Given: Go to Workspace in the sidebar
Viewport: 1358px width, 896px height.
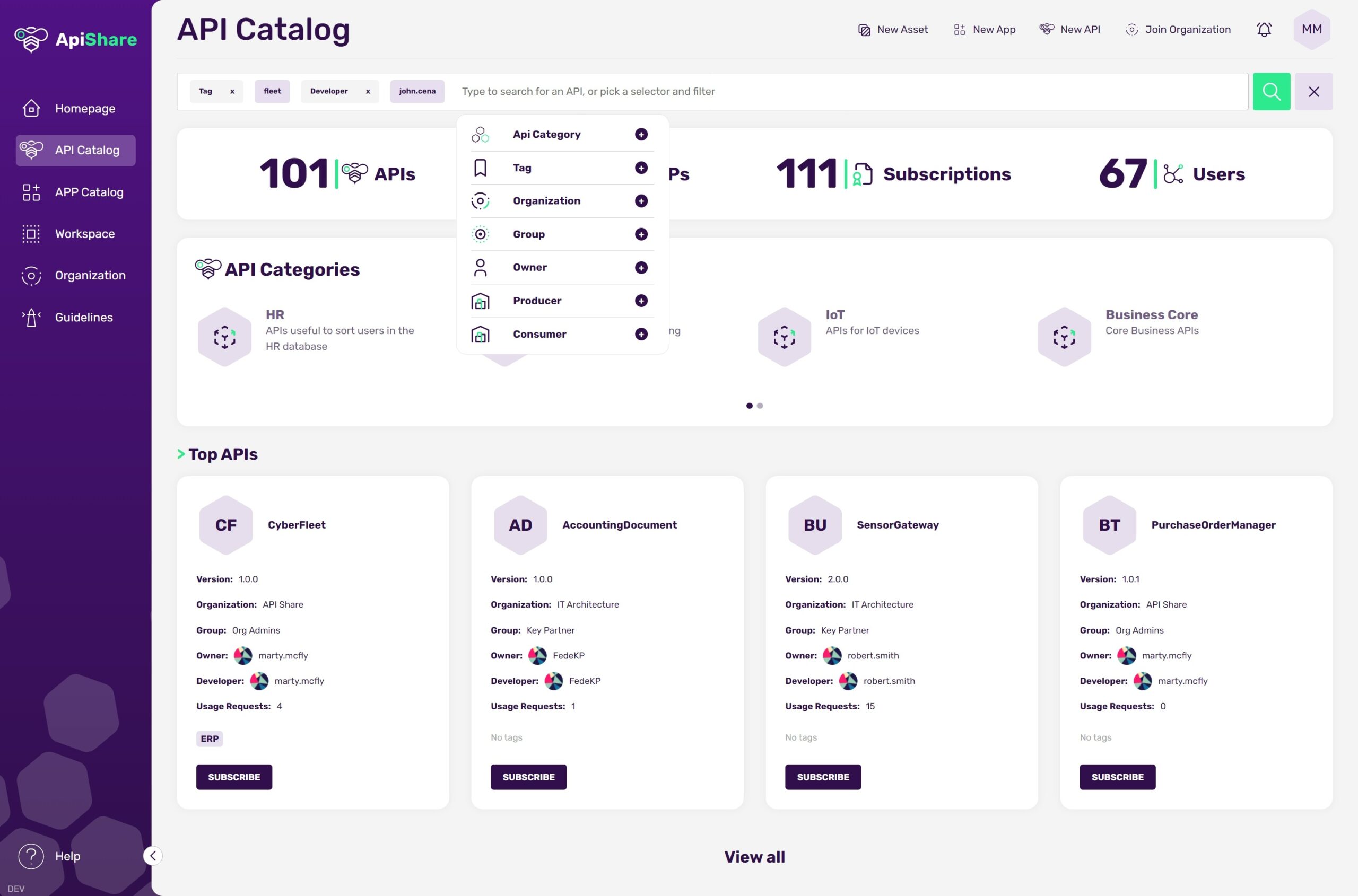Looking at the screenshot, I should tap(85, 234).
